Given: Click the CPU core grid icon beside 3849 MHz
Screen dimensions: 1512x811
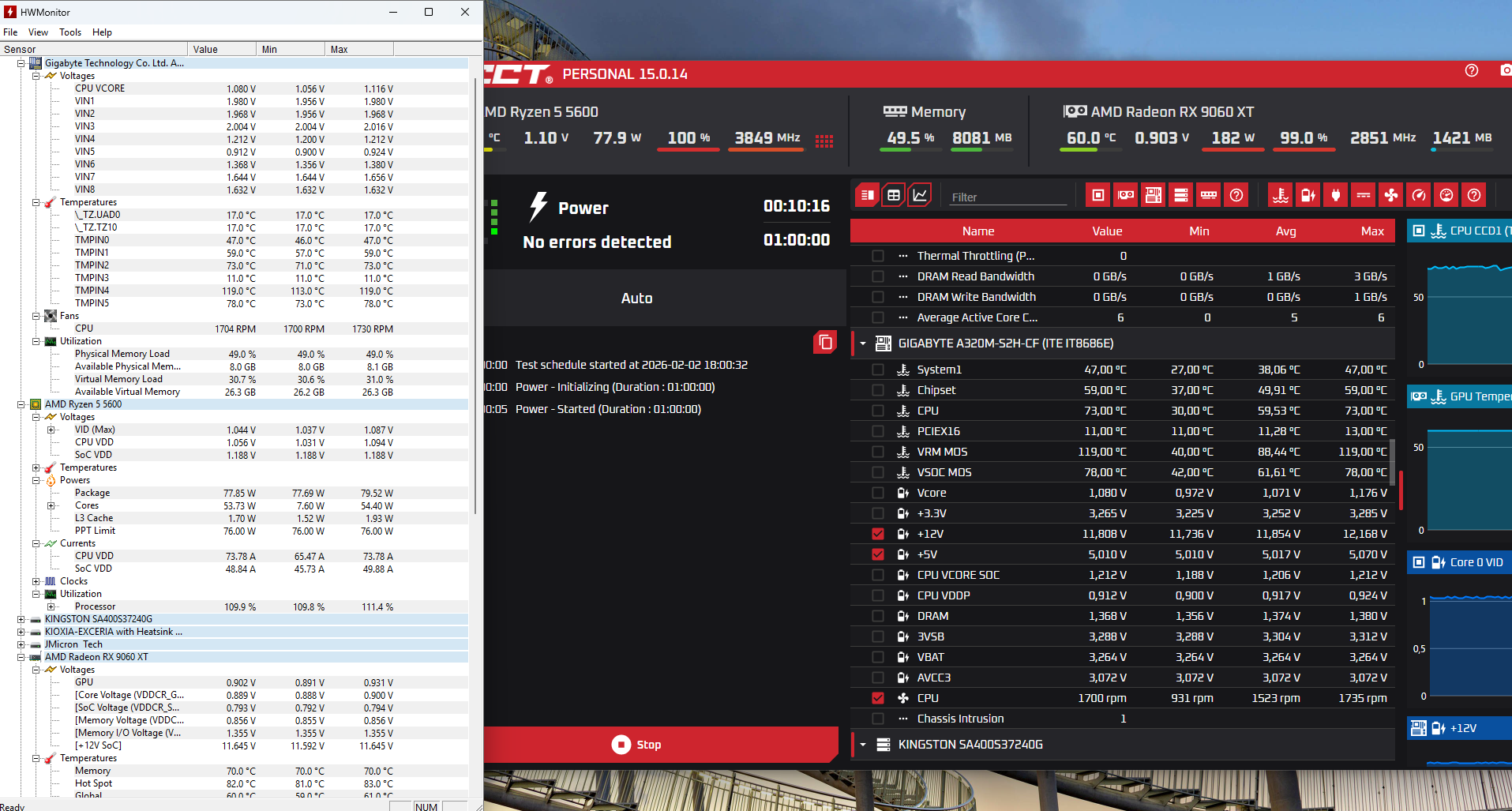Looking at the screenshot, I should (824, 141).
